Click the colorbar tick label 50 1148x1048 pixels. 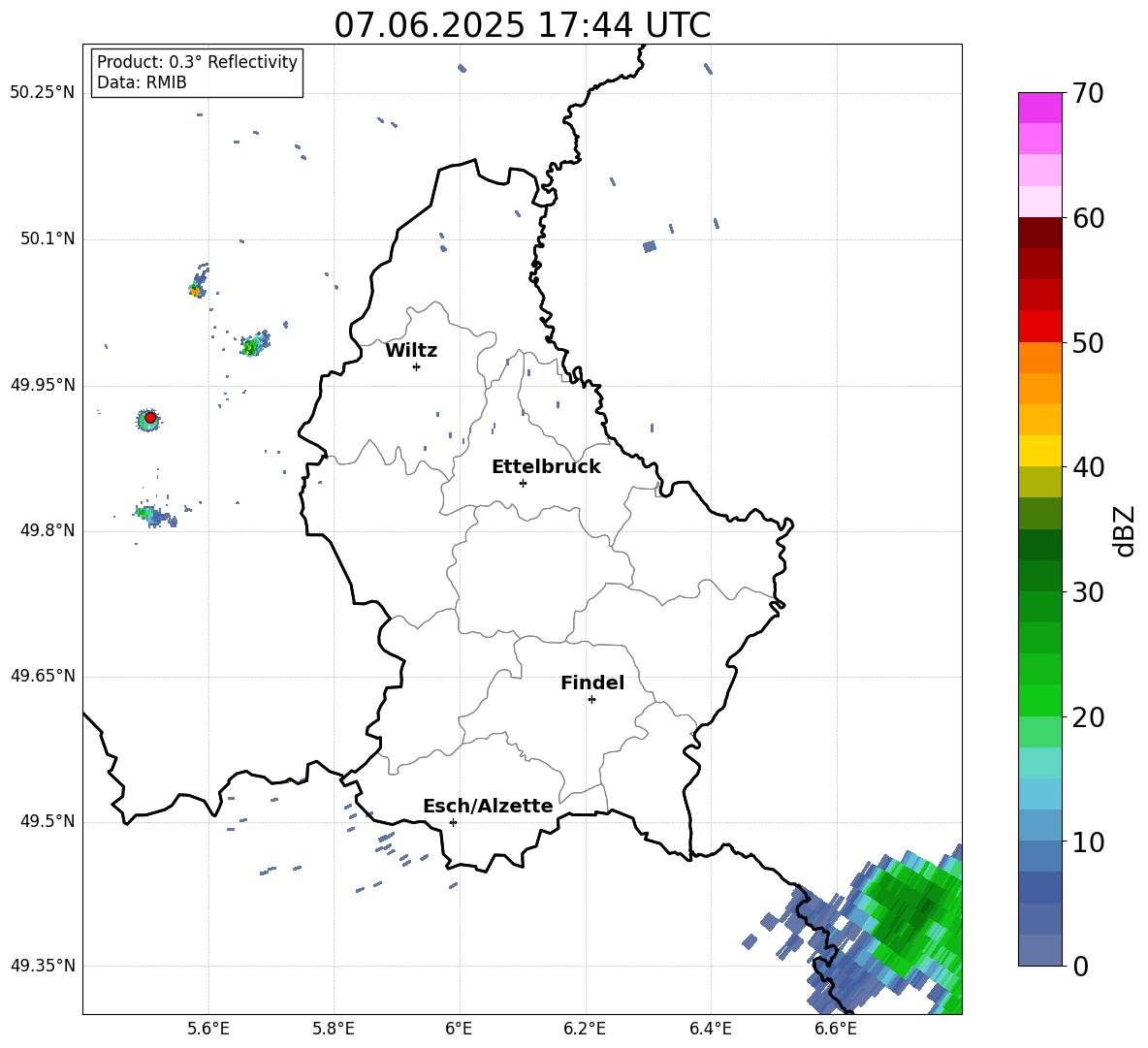(x=1088, y=343)
